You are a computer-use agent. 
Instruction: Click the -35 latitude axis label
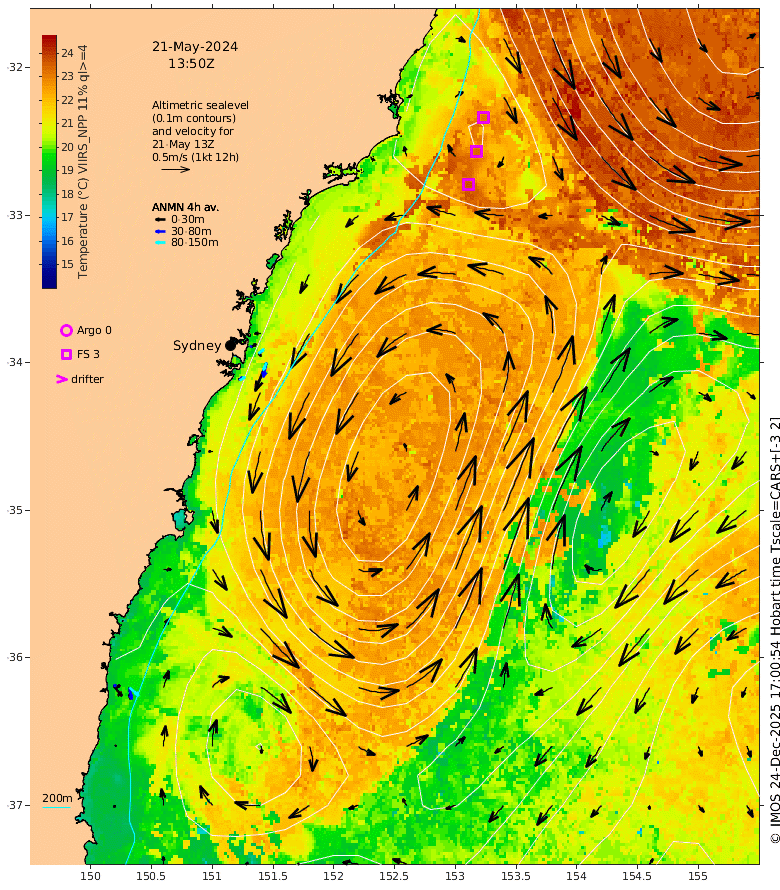point(15,510)
